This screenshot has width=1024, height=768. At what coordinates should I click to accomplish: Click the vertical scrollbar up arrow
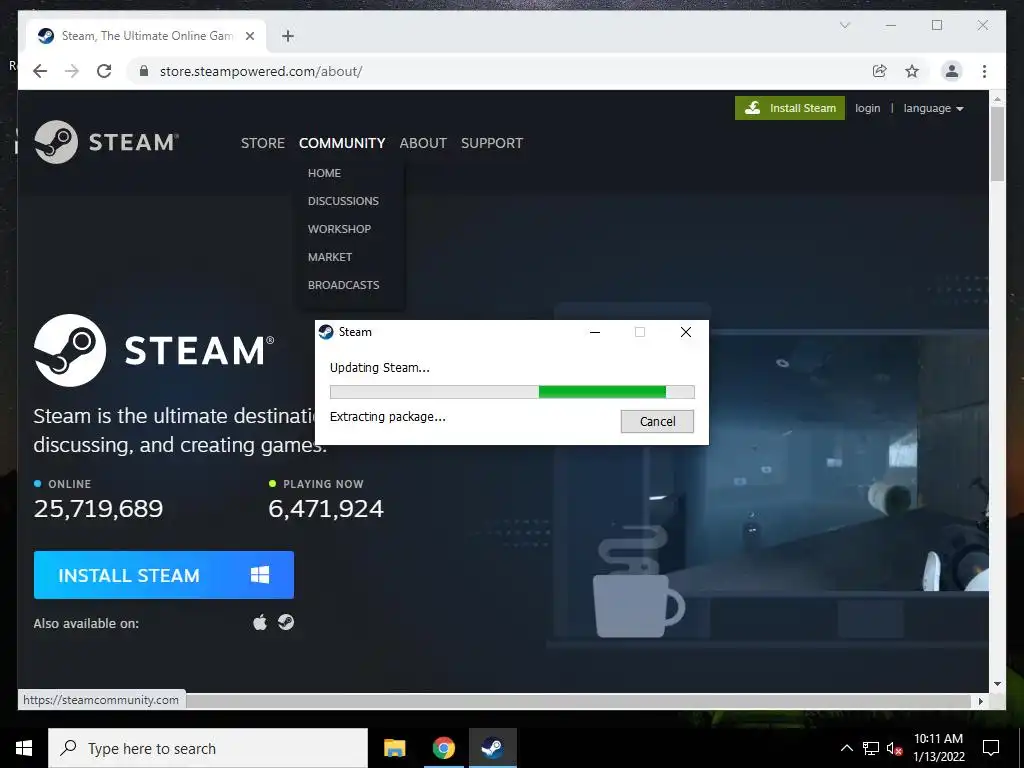coord(997,99)
